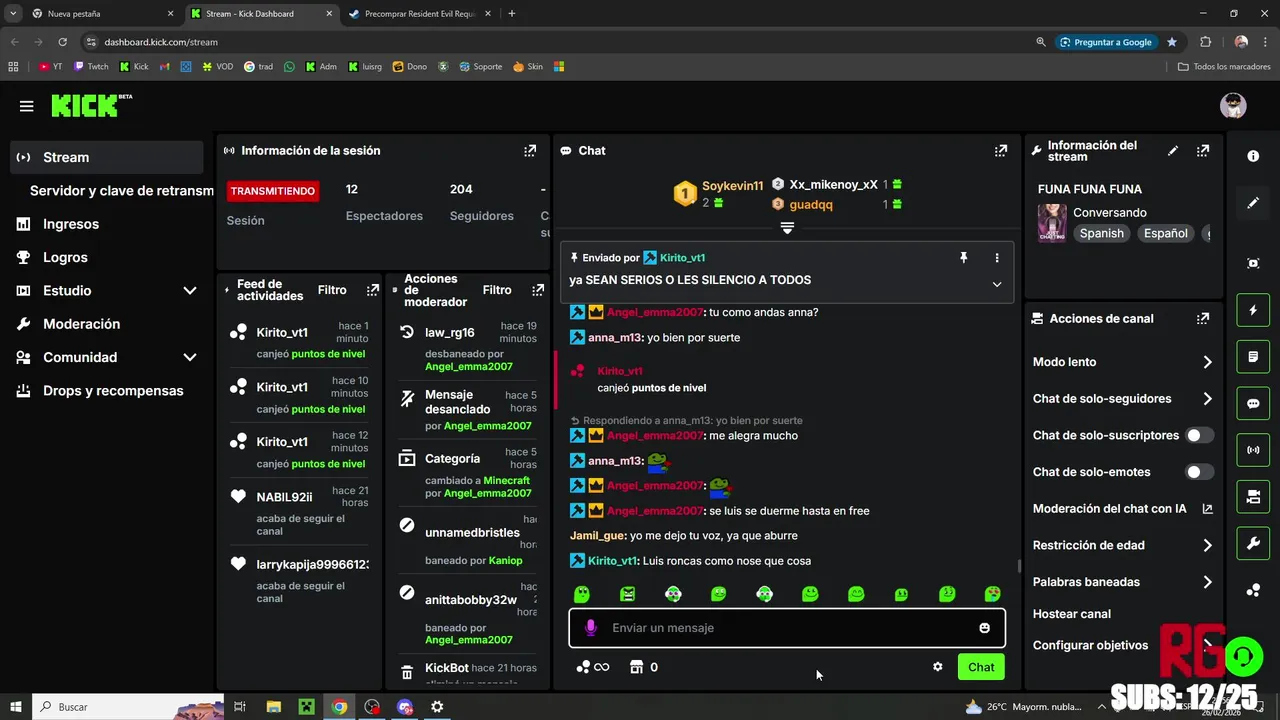
Task: Open Moderación del chat con IA
Action: [x=1122, y=509]
